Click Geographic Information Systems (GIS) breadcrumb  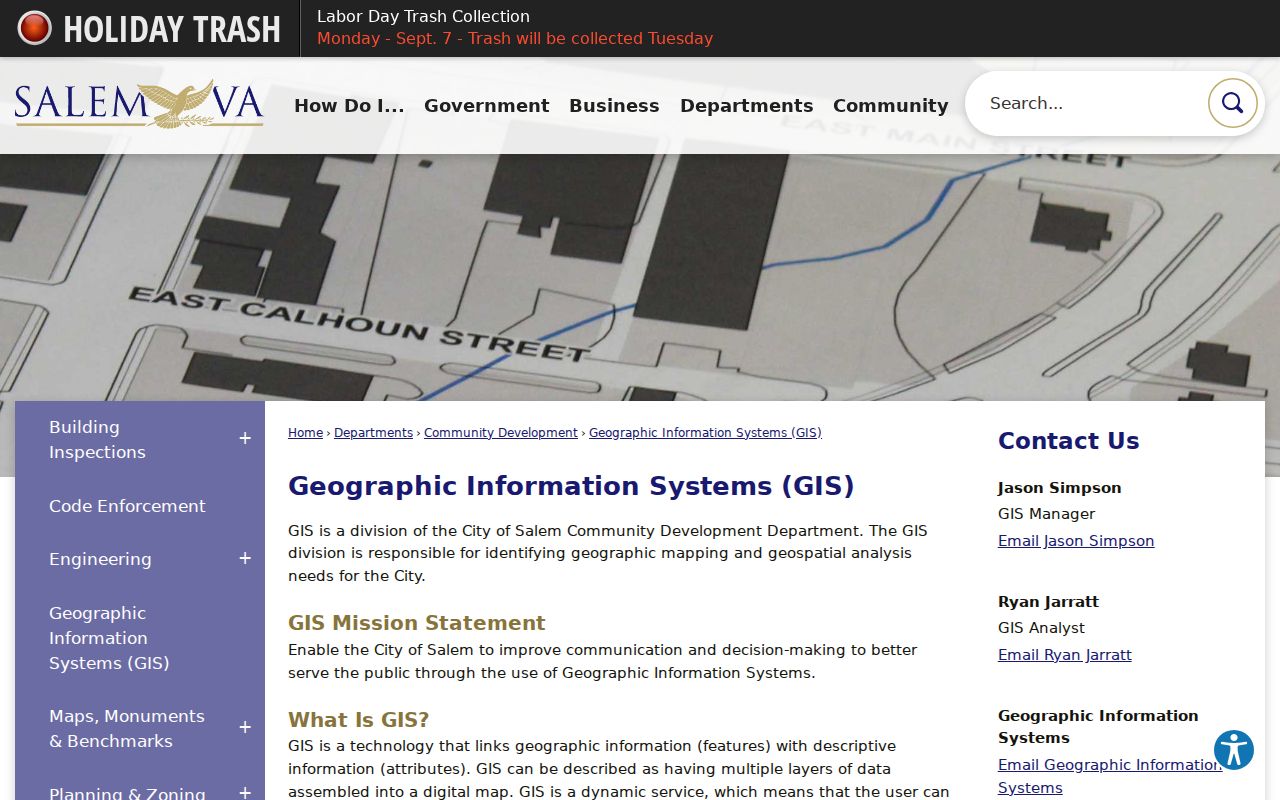click(x=705, y=433)
